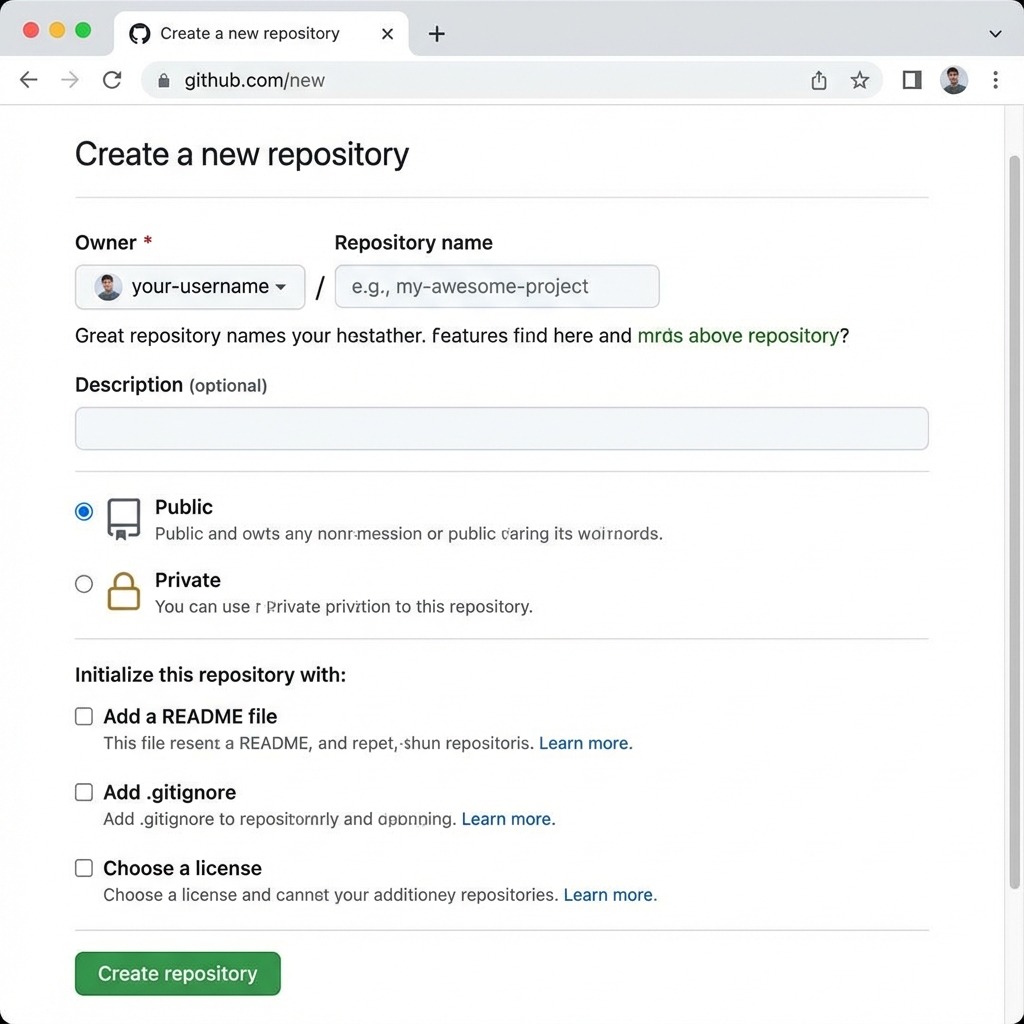Enable the Add a README file checkbox

point(84,716)
